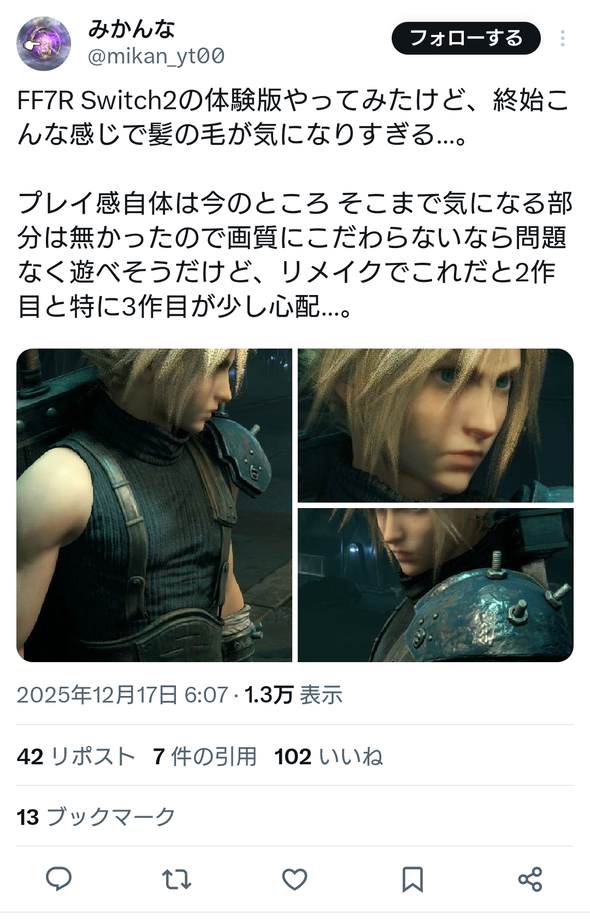Viewport: 590px width, 920px height.
Task: Open the bottom-right shoulder armor image
Action: pos(436,585)
